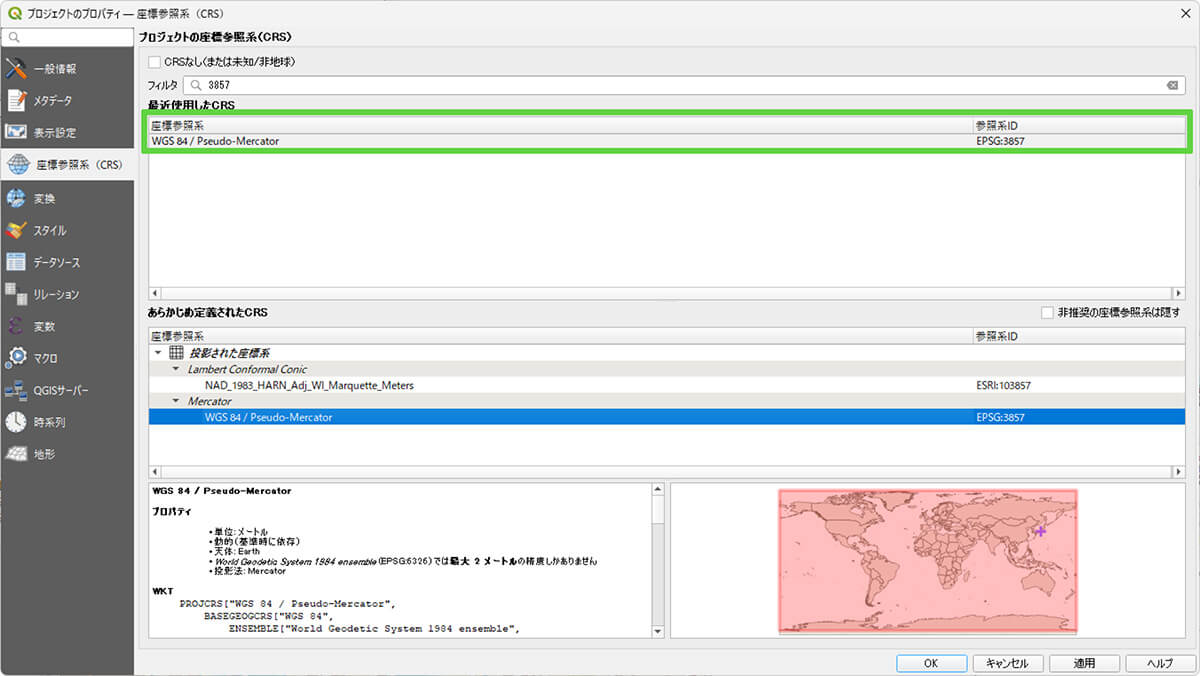This screenshot has height=676, width=1200.
Task: Open the リレーション page
Action: pyautogui.click(x=66, y=294)
